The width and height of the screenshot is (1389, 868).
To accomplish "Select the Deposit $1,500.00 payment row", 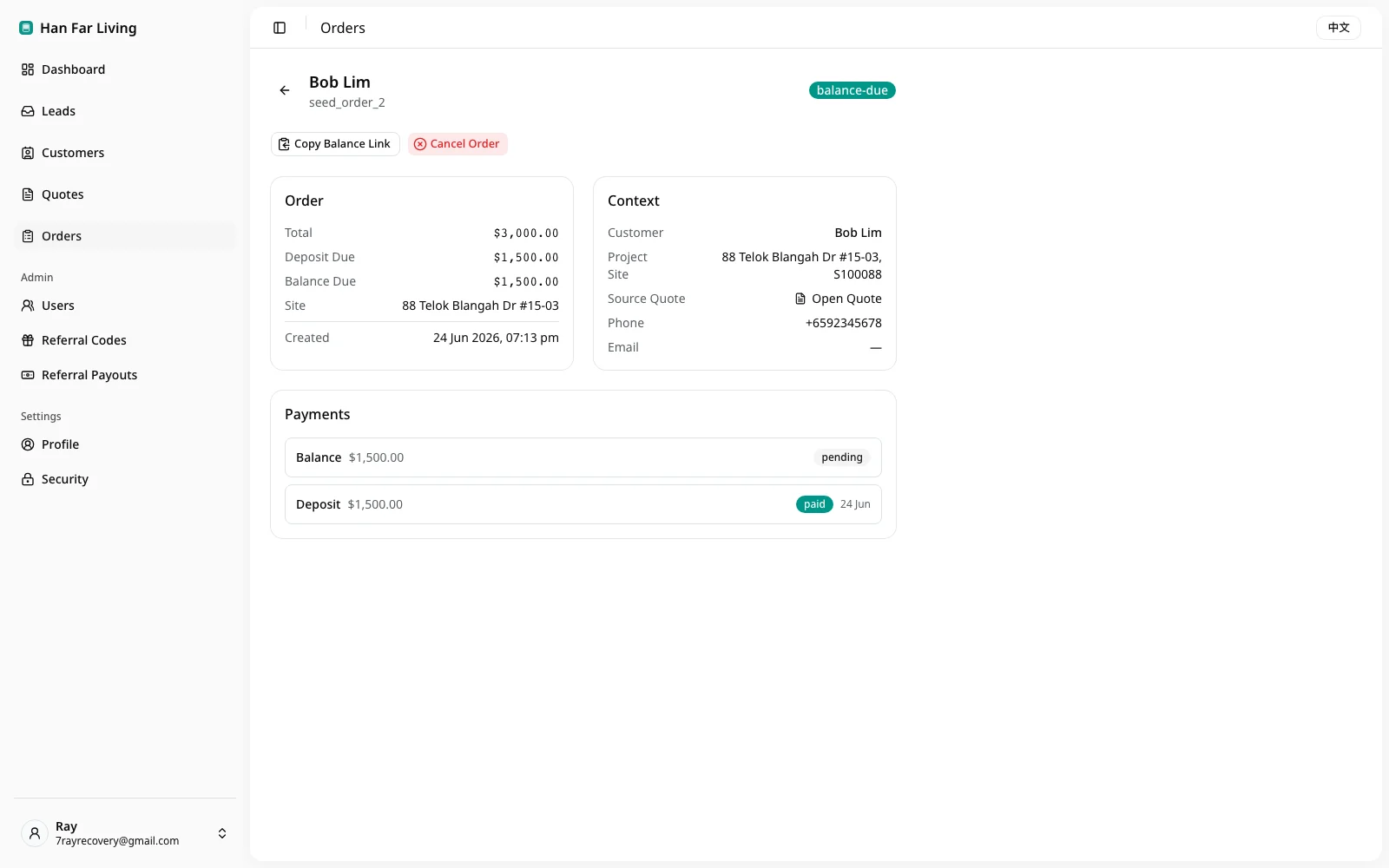I will [x=583, y=504].
